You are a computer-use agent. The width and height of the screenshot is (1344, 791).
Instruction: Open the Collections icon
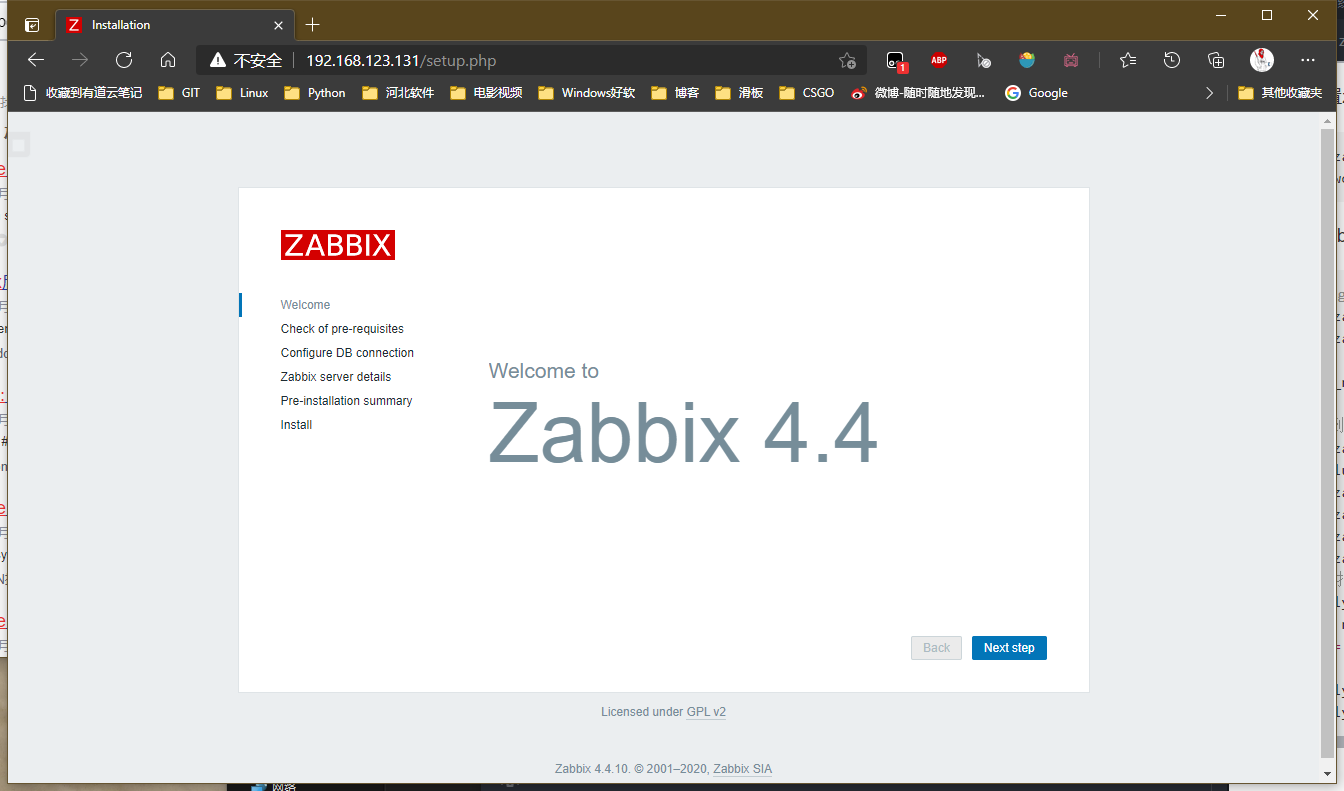[x=1216, y=60]
